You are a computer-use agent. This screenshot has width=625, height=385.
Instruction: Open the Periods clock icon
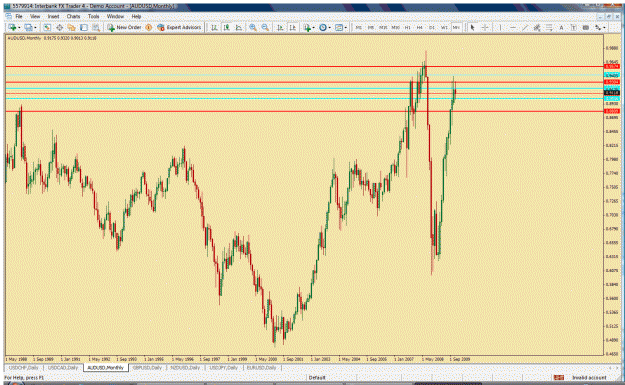click(323, 28)
